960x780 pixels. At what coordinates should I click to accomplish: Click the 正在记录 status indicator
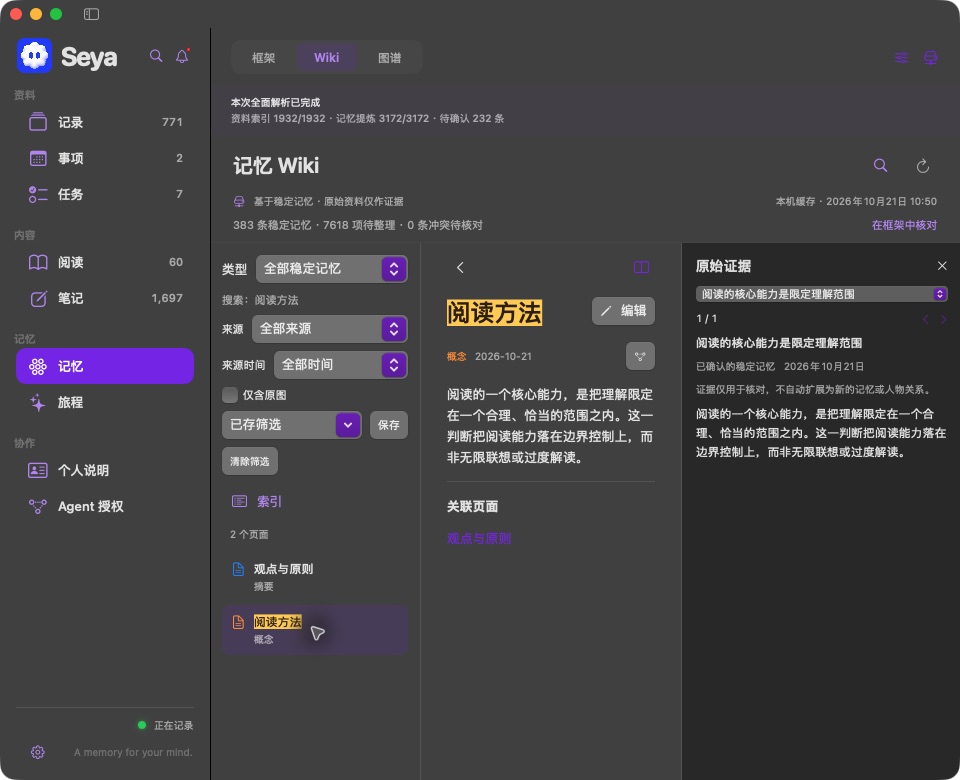166,726
